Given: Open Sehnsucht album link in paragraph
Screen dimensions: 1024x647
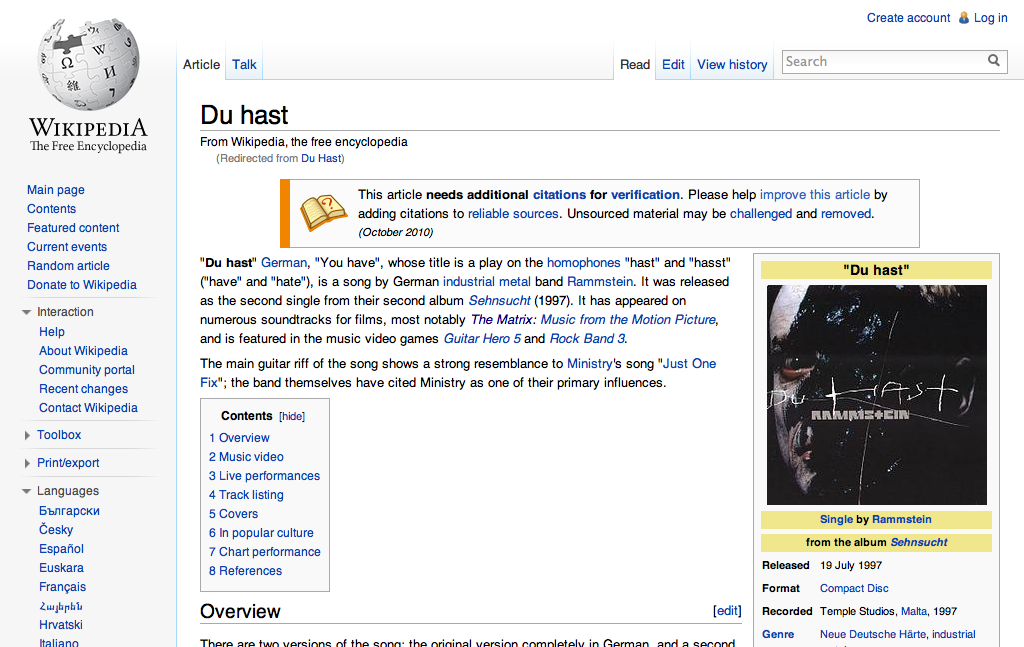Looking at the screenshot, I should [500, 300].
